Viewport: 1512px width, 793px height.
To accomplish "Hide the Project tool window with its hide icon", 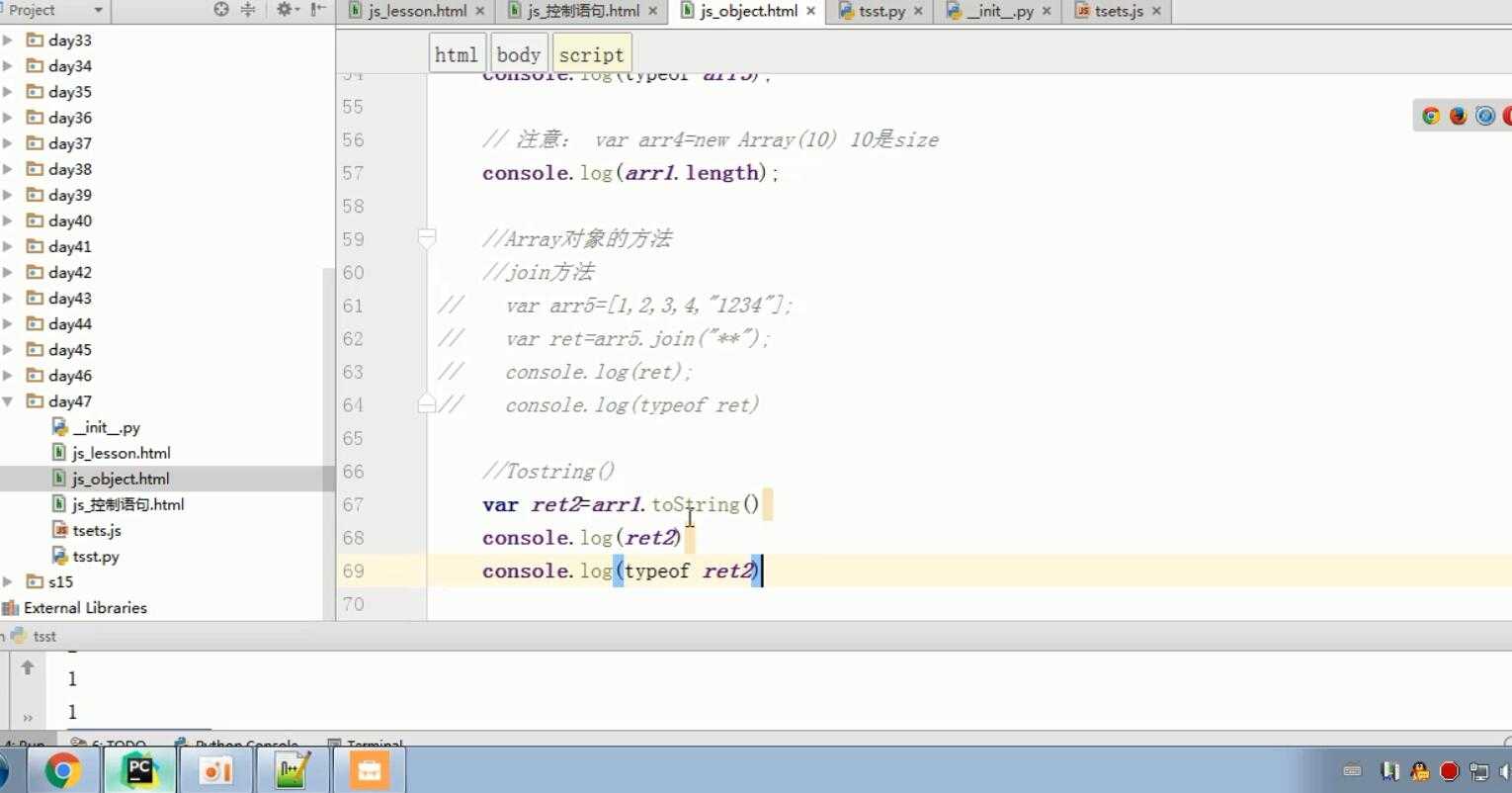I will tap(317, 10).
